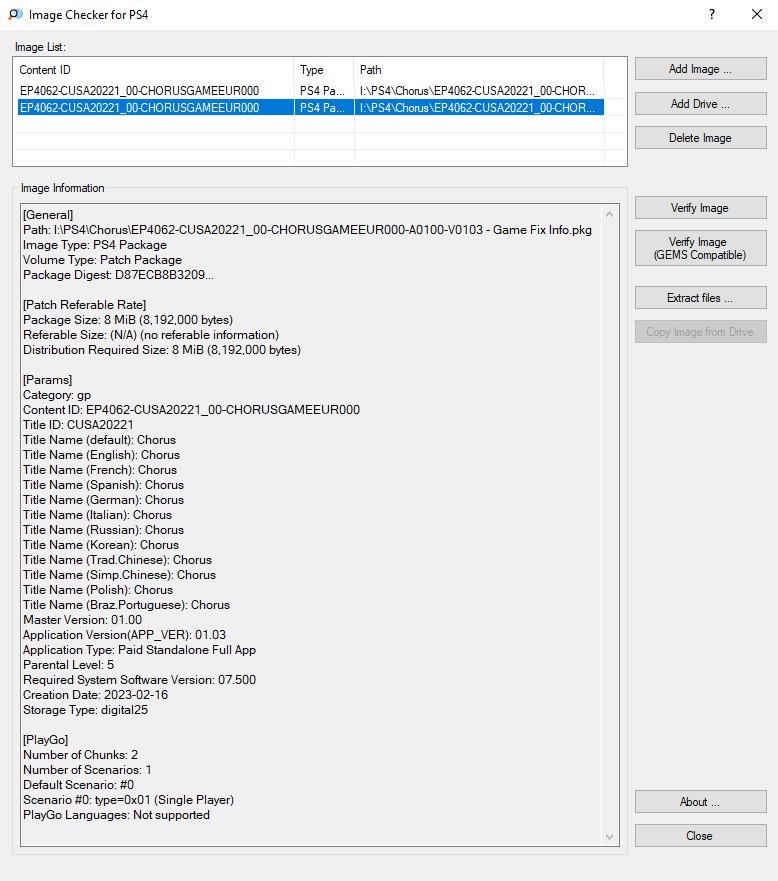The width and height of the screenshot is (778, 881).
Task: Open the Extract files dialog
Action: click(x=700, y=298)
